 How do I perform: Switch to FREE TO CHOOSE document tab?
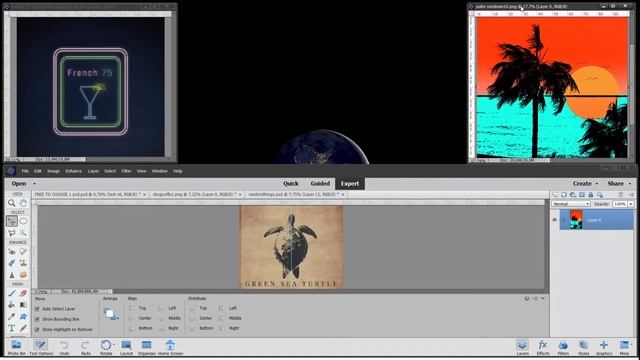[x=87, y=195]
